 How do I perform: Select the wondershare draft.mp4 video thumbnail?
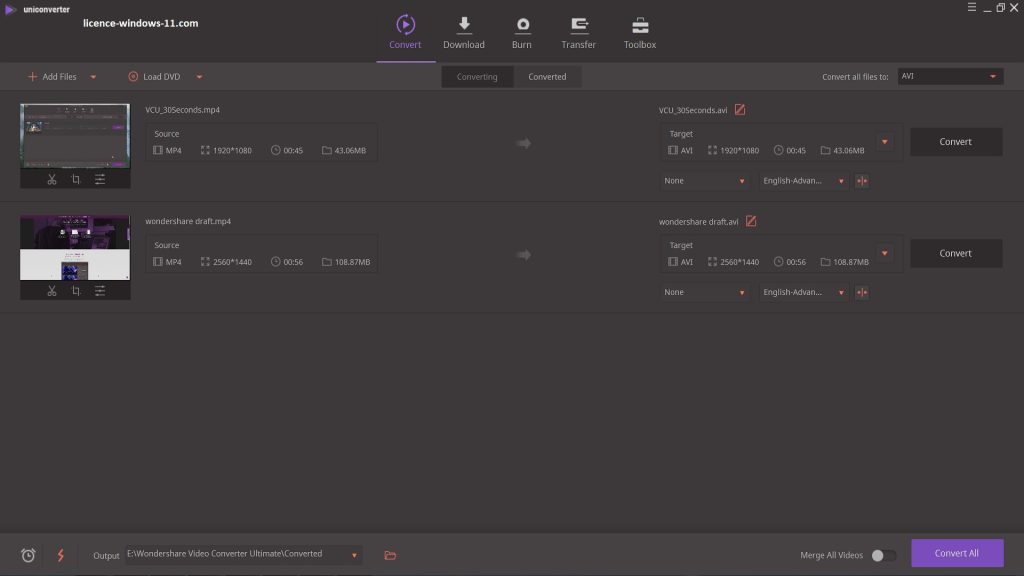click(x=75, y=248)
